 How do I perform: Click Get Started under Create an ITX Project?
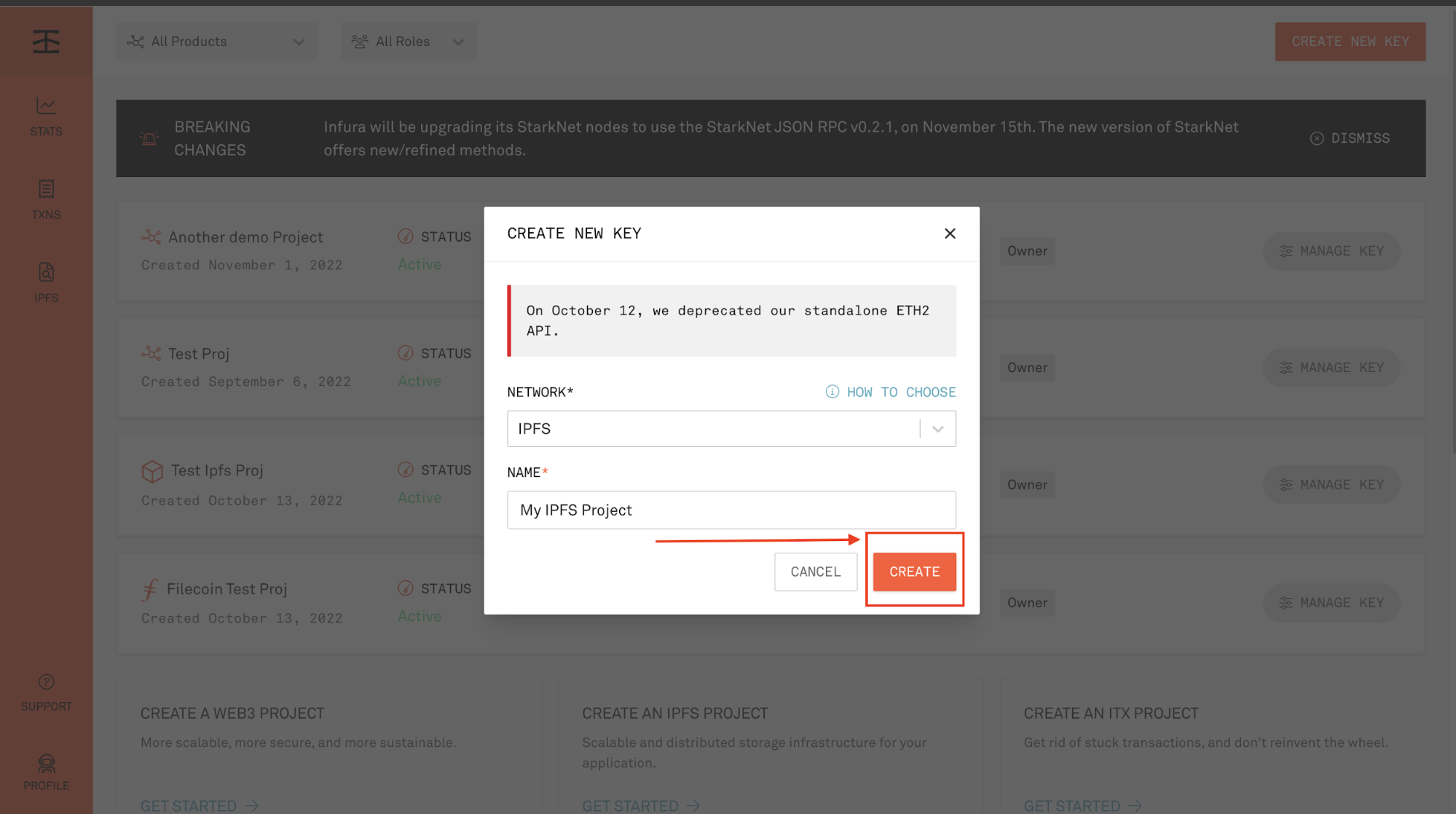(1083, 806)
